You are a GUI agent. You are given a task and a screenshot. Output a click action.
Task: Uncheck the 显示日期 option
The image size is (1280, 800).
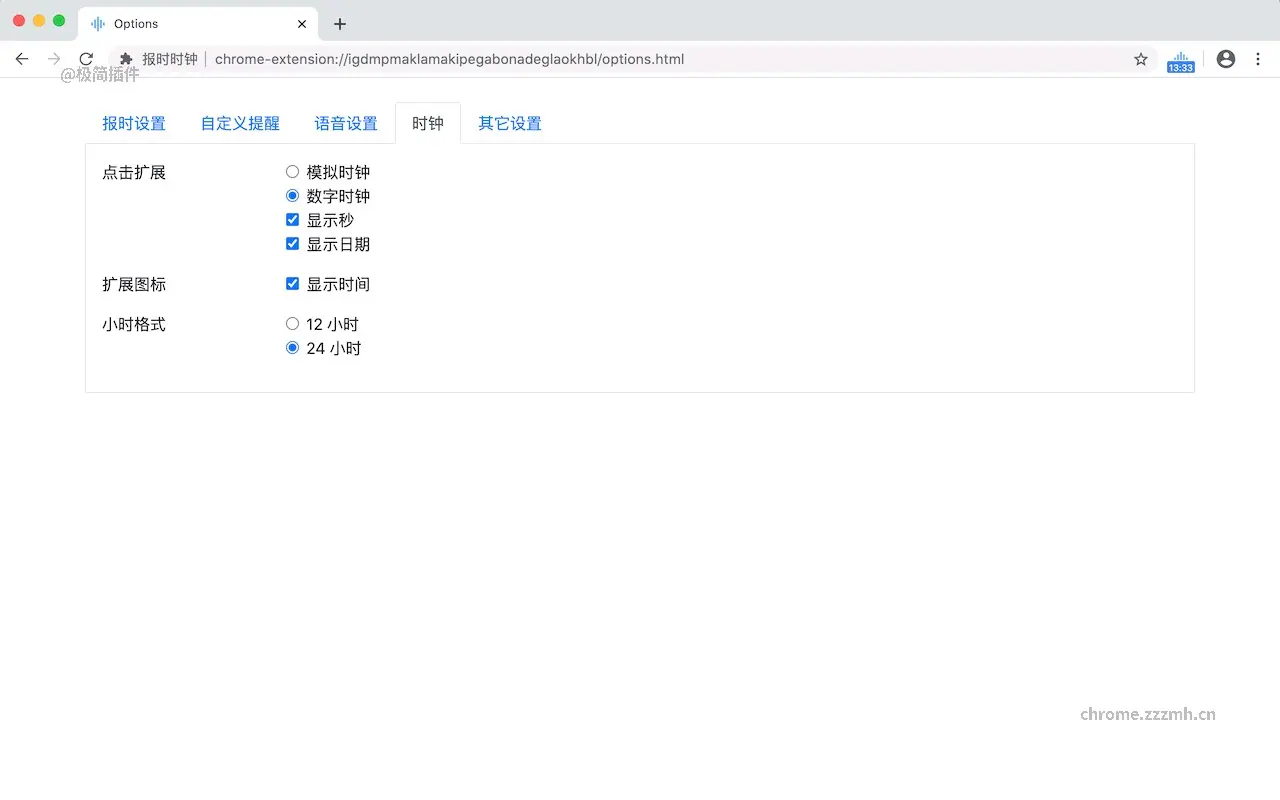point(292,243)
